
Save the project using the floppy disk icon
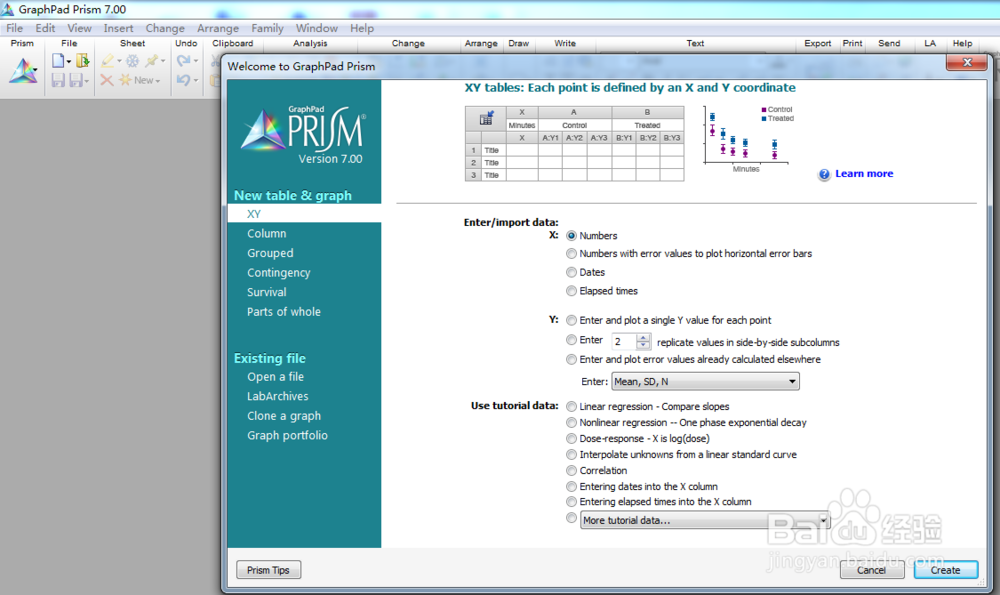(x=59, y=80)
